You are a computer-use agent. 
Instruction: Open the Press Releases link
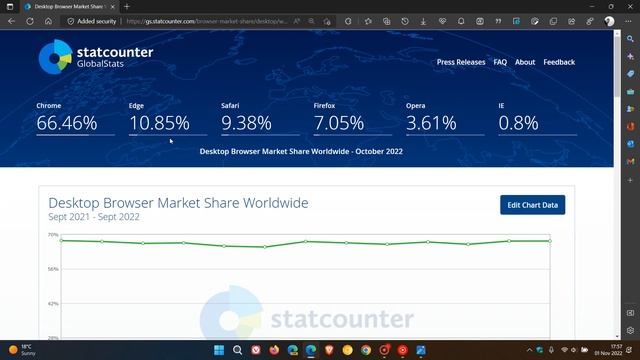461,62
